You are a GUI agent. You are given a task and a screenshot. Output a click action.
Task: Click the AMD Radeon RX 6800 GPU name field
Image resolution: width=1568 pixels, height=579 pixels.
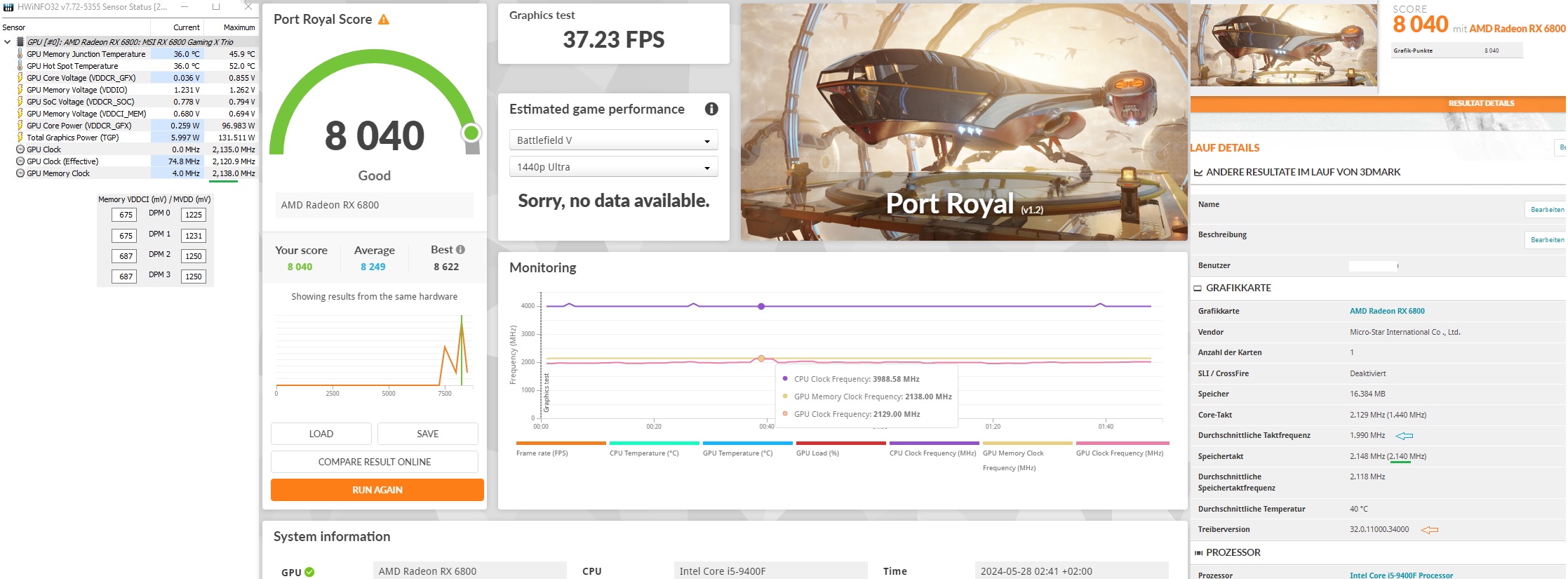point(469,571)
